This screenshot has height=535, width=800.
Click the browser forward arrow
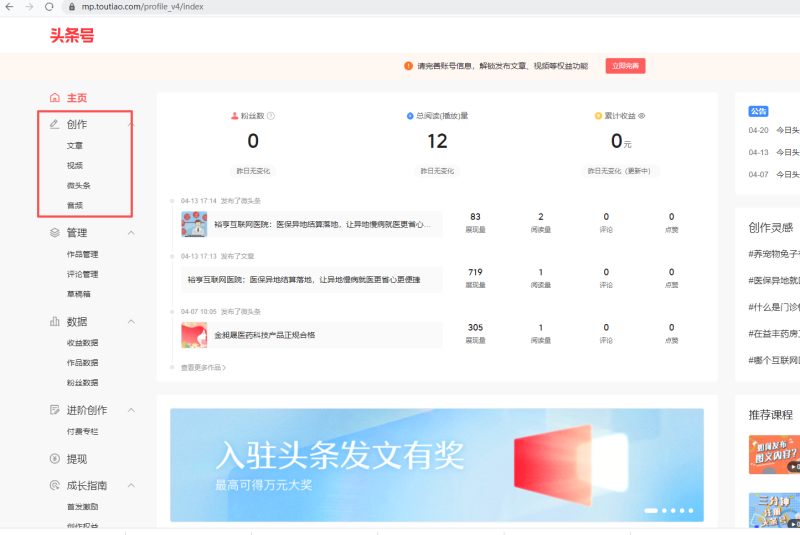coord(29,7)
